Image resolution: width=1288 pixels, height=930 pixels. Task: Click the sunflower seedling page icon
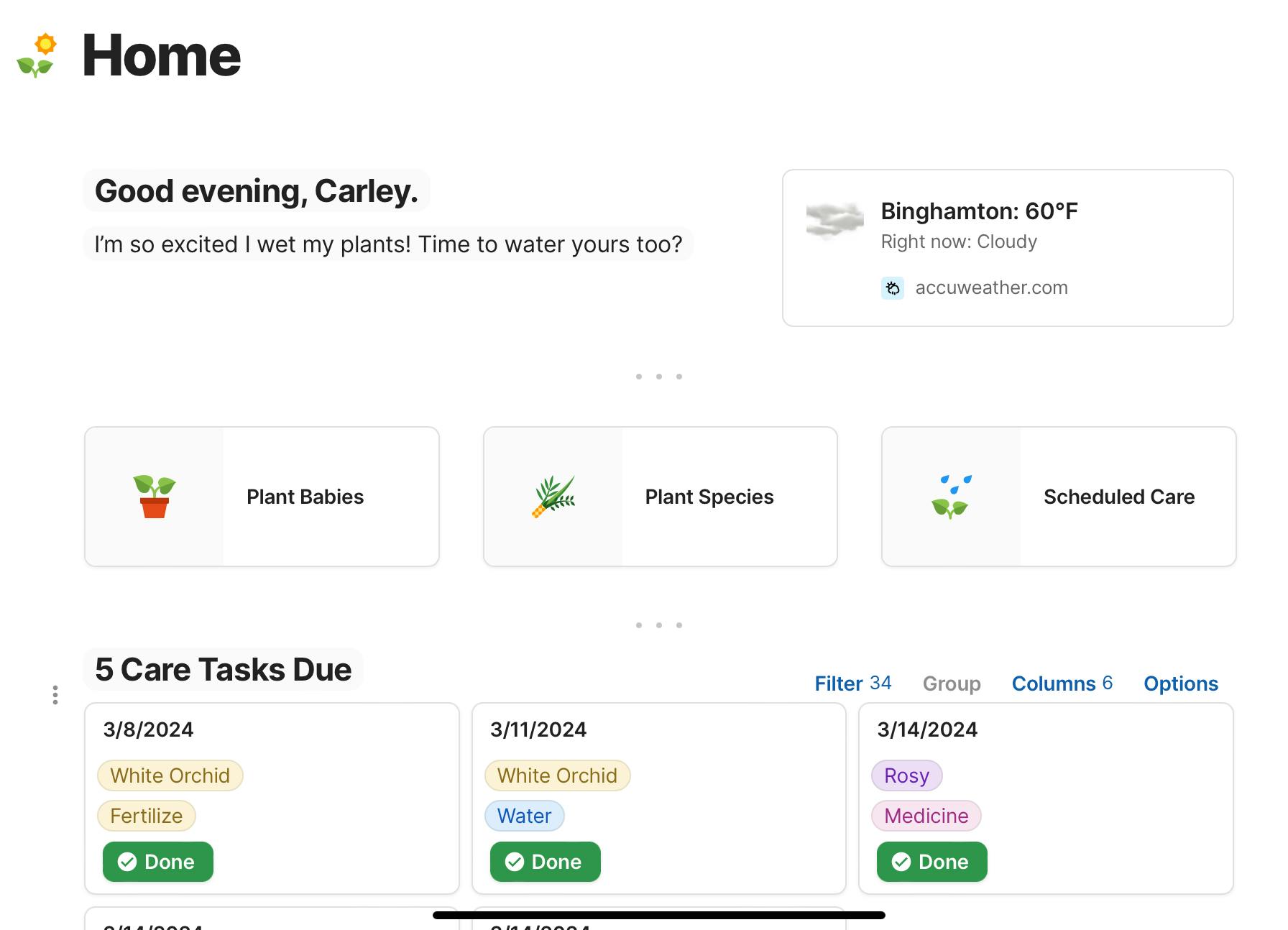[37, 55]
